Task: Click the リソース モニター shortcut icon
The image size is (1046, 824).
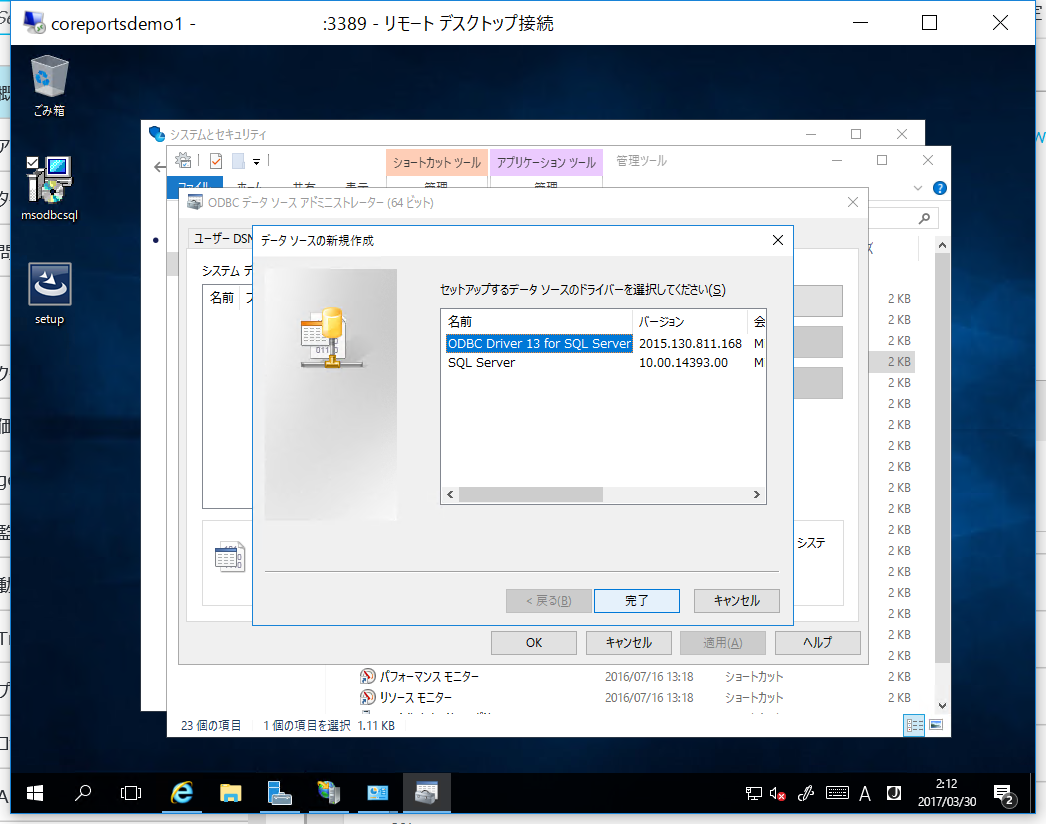Action: (367, 697)
